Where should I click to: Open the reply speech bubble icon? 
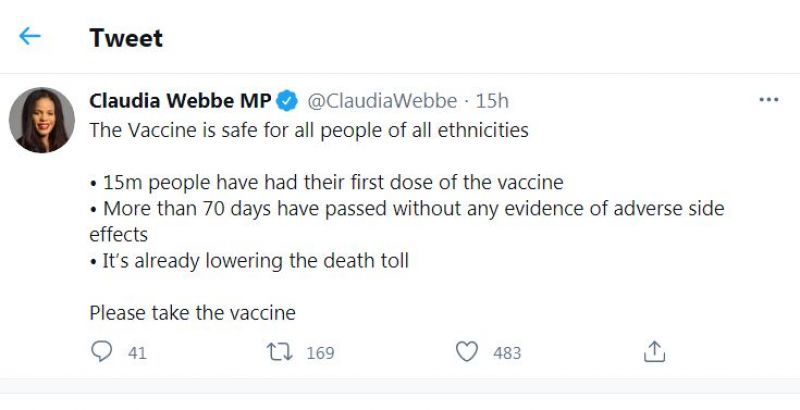[101, 352]
